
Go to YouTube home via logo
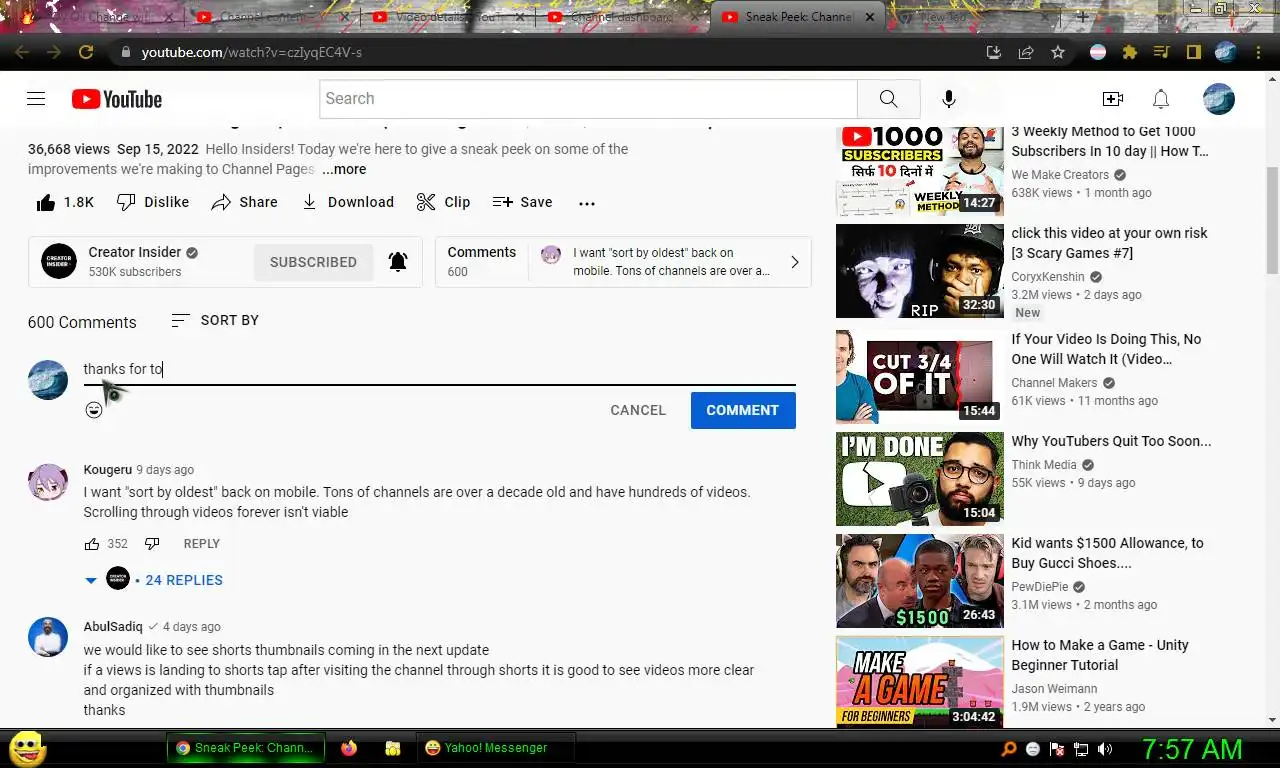tap(117, 99)
